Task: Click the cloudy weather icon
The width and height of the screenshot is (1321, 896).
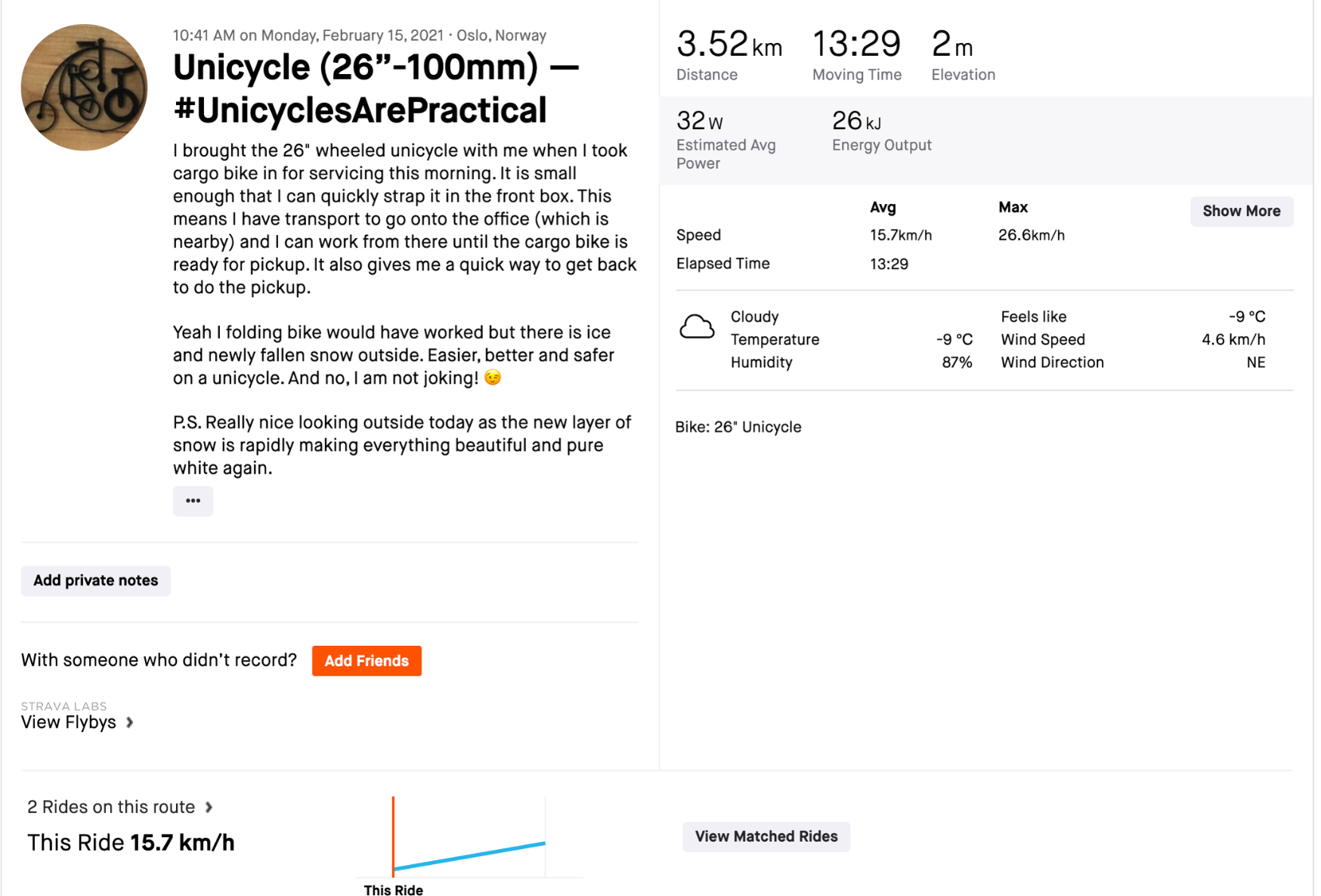Action: click(696, 327)
